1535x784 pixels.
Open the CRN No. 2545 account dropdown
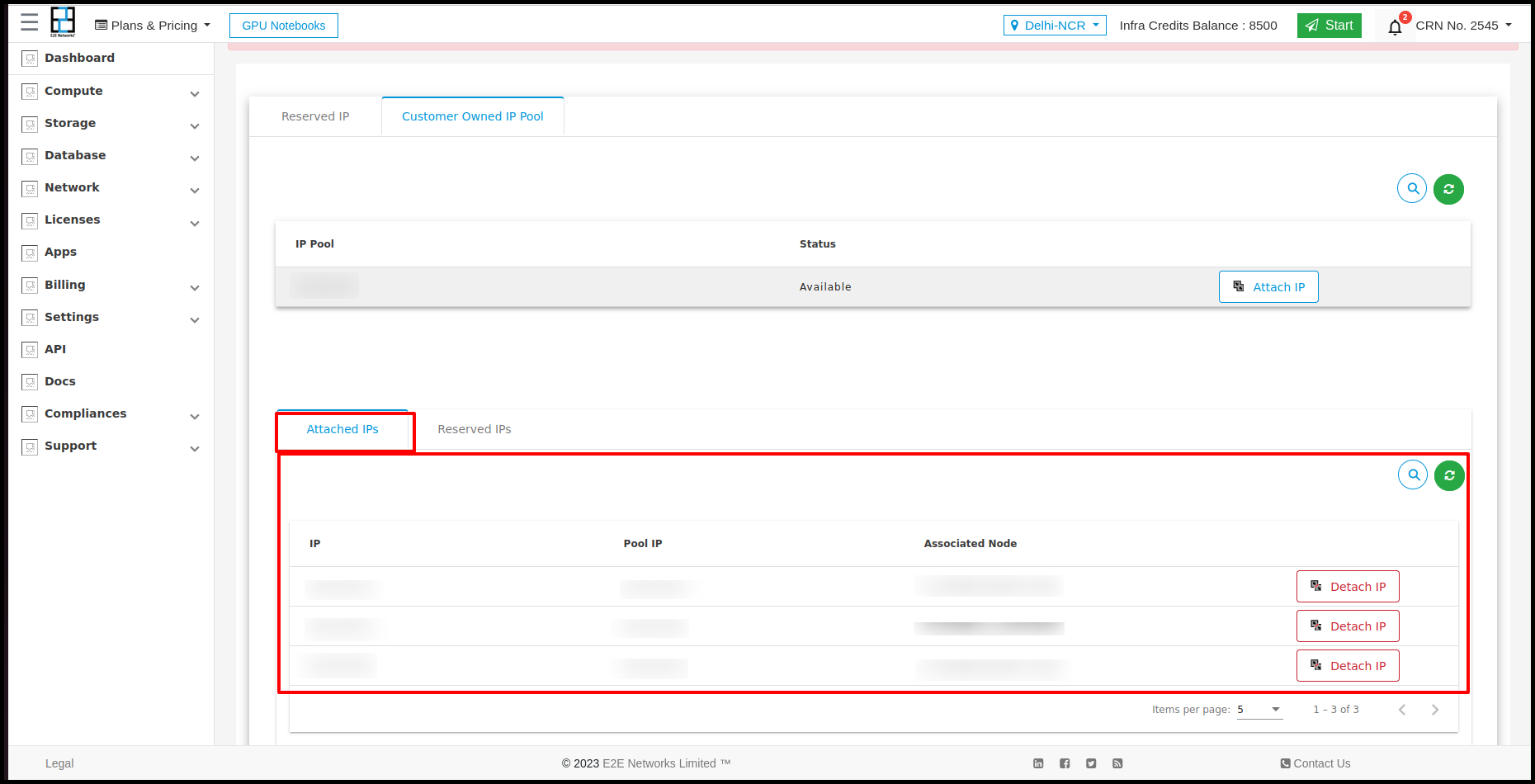(1464, 26)
